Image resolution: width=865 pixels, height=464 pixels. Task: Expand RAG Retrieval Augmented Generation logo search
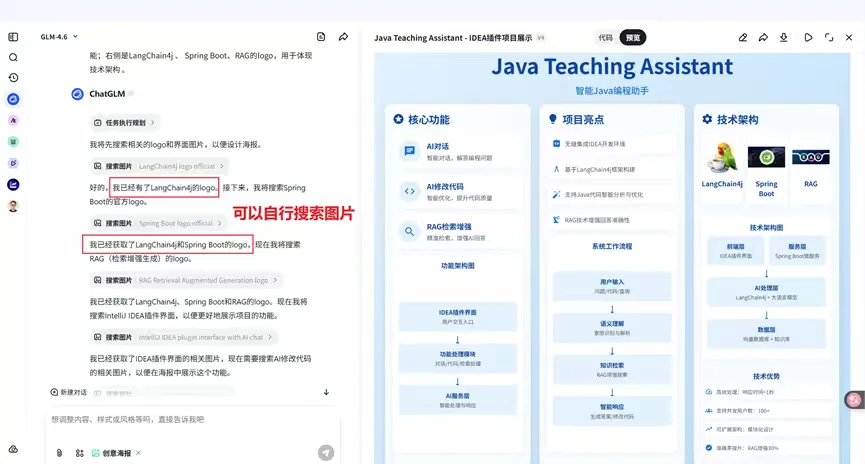tap(185, 280)
